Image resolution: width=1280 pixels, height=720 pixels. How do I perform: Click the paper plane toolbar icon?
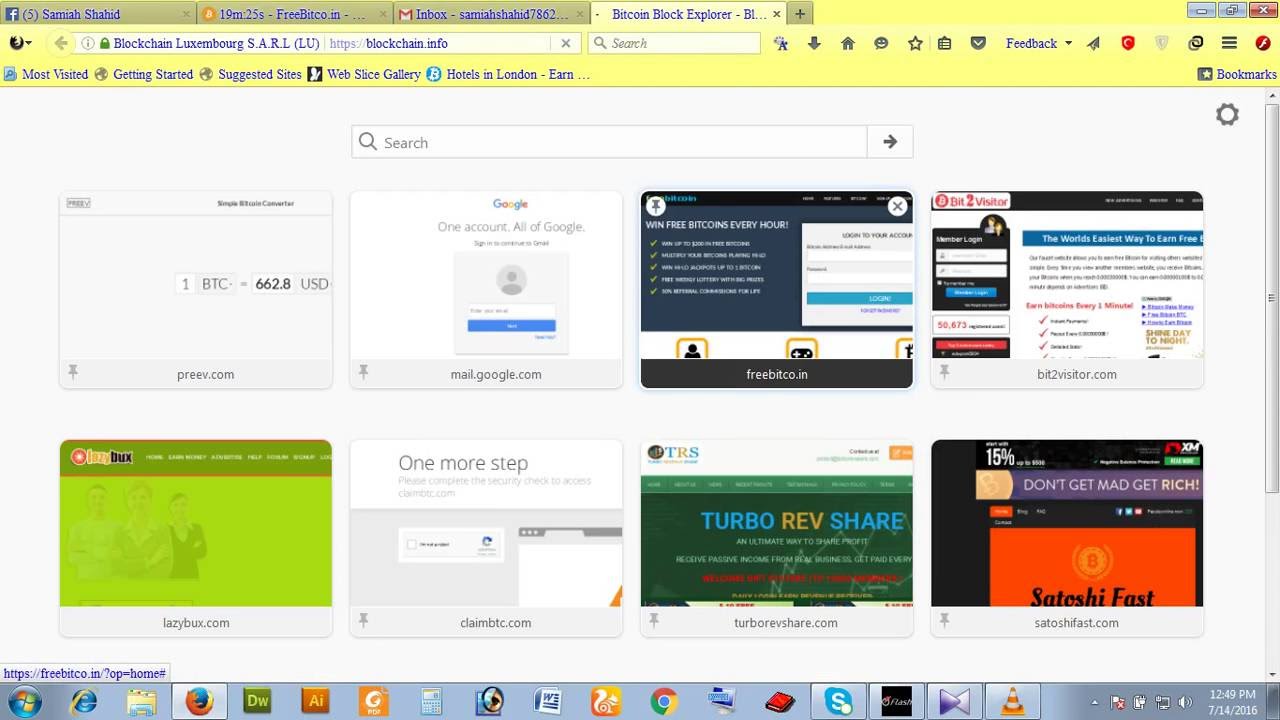pyautogui.click(x=1094, y=43)
